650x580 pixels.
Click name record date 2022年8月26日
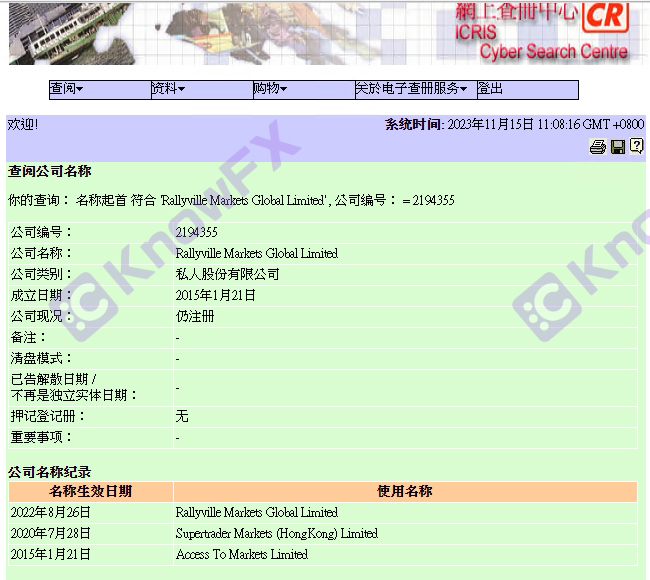pos(51,512)
